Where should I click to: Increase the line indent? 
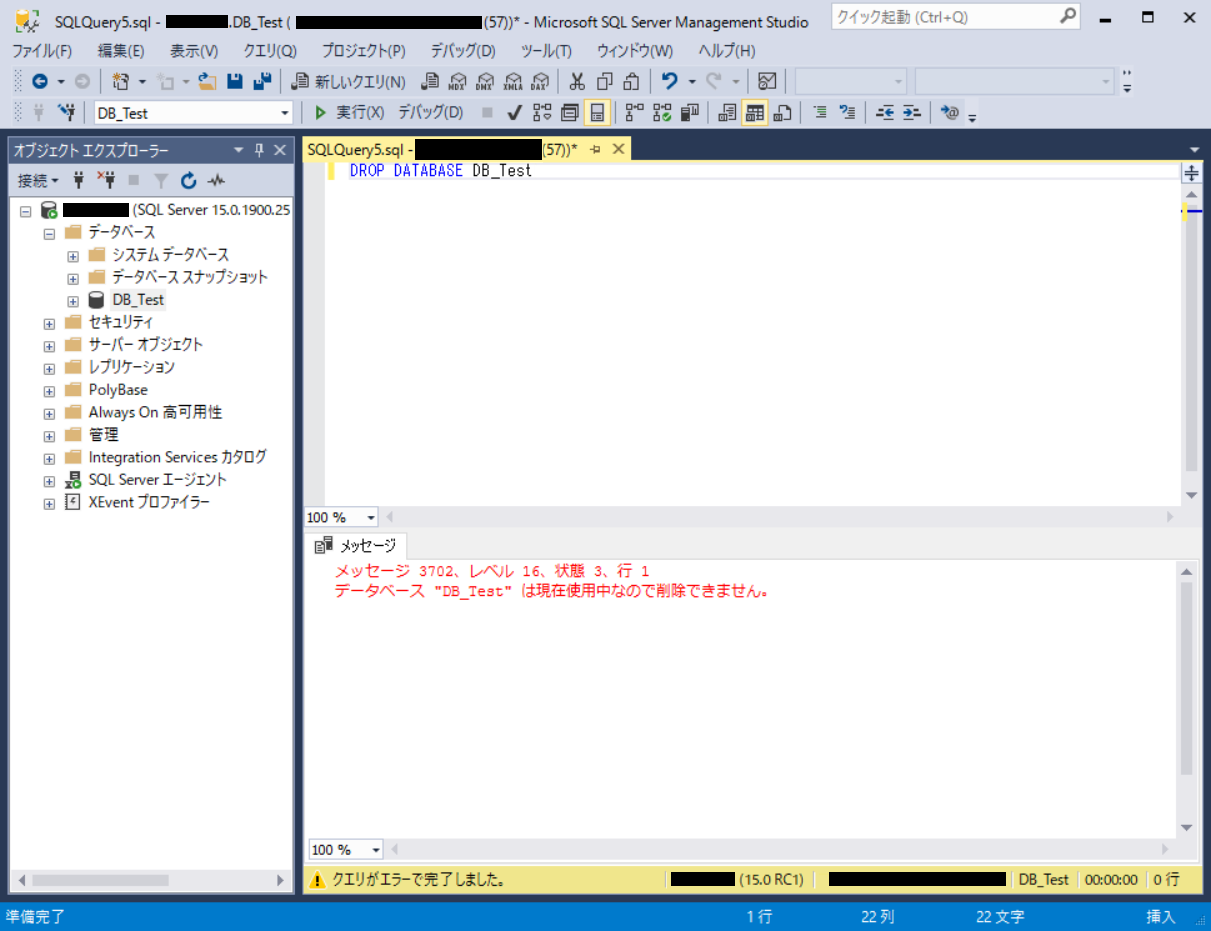tap(911, 113)
